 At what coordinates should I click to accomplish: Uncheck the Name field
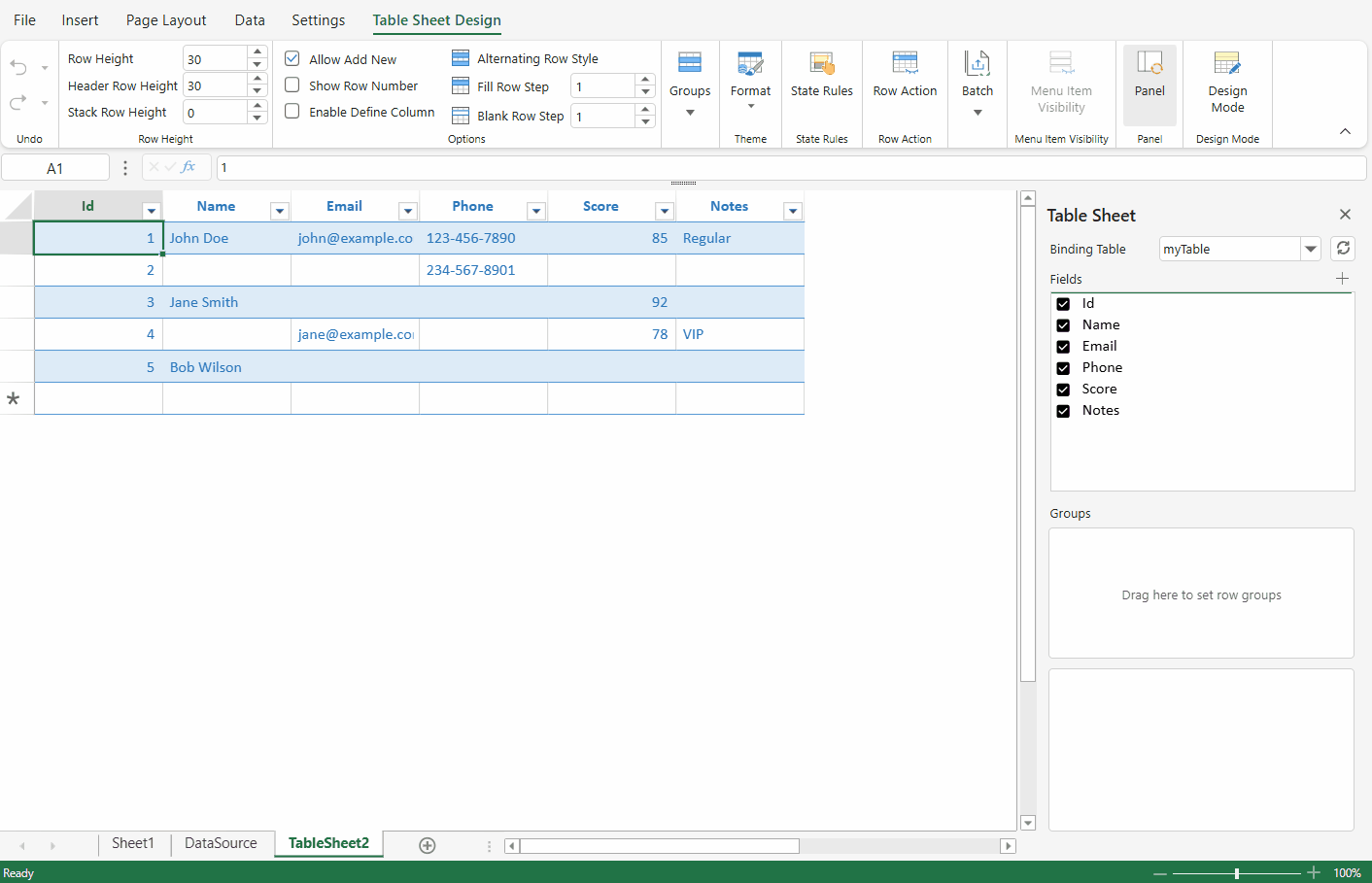click(x=1063, y=325)
